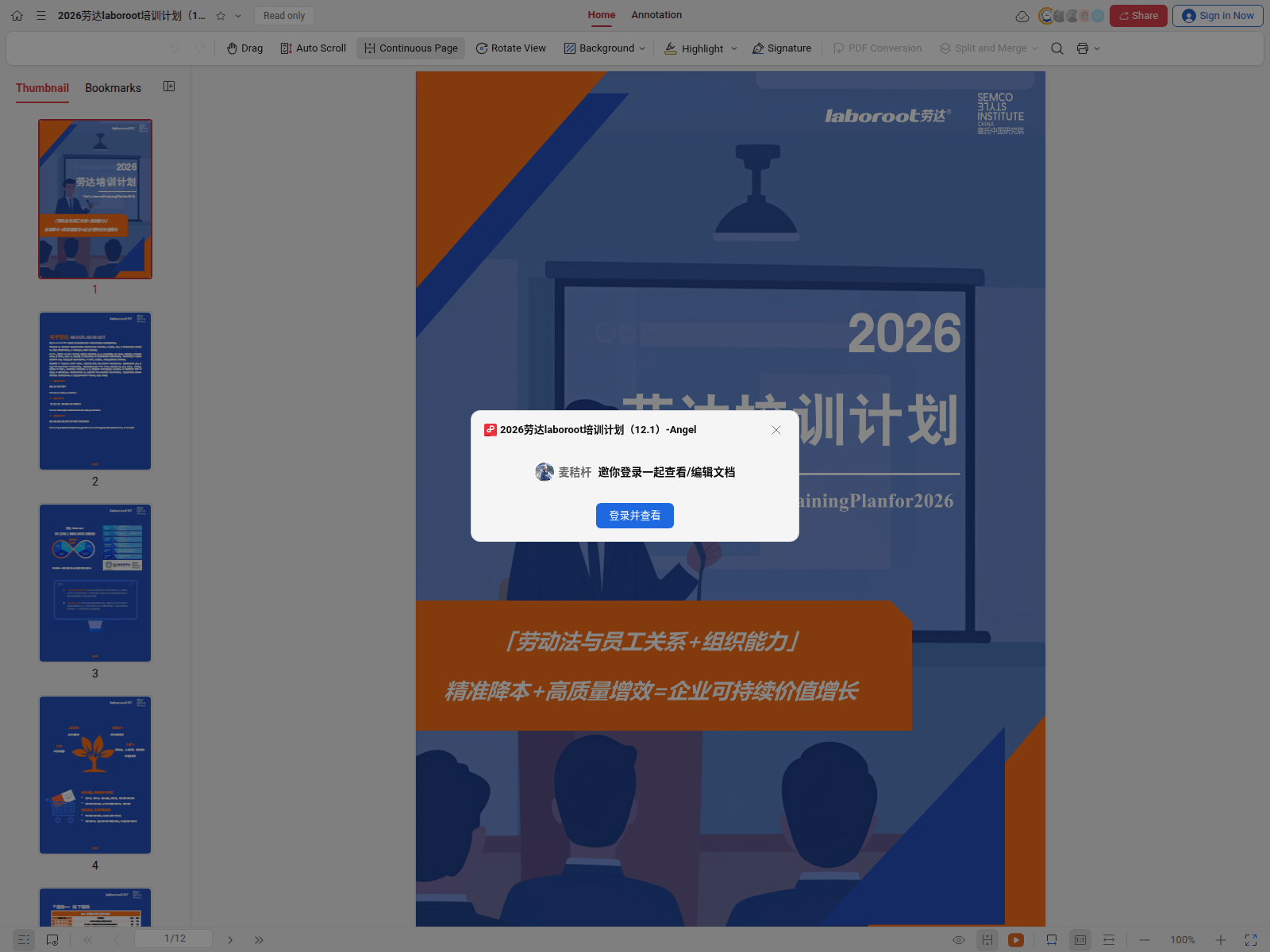Click 麦秸杆 user avatar in dialog
Screen dimensions: 1270x952
click(545, 472)
